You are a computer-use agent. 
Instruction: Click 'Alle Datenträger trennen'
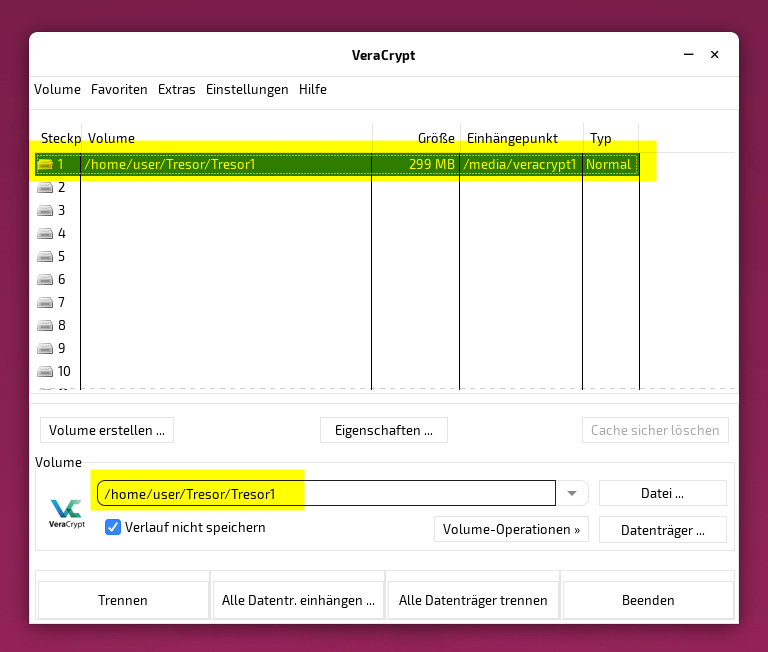coord(473,600)
